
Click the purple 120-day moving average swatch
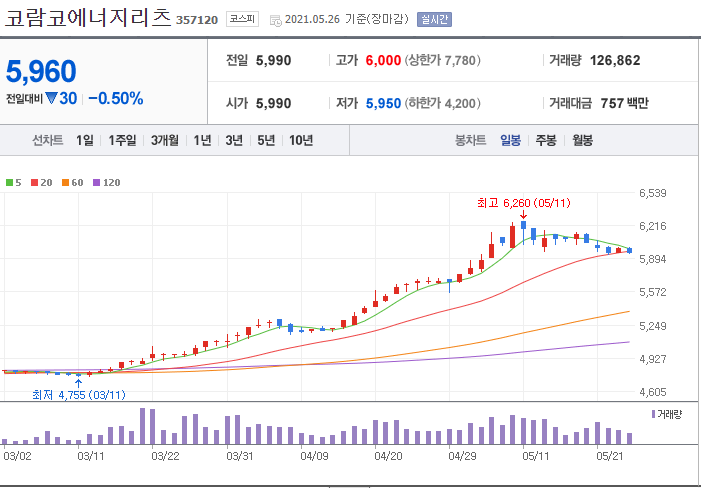(97, 182)
